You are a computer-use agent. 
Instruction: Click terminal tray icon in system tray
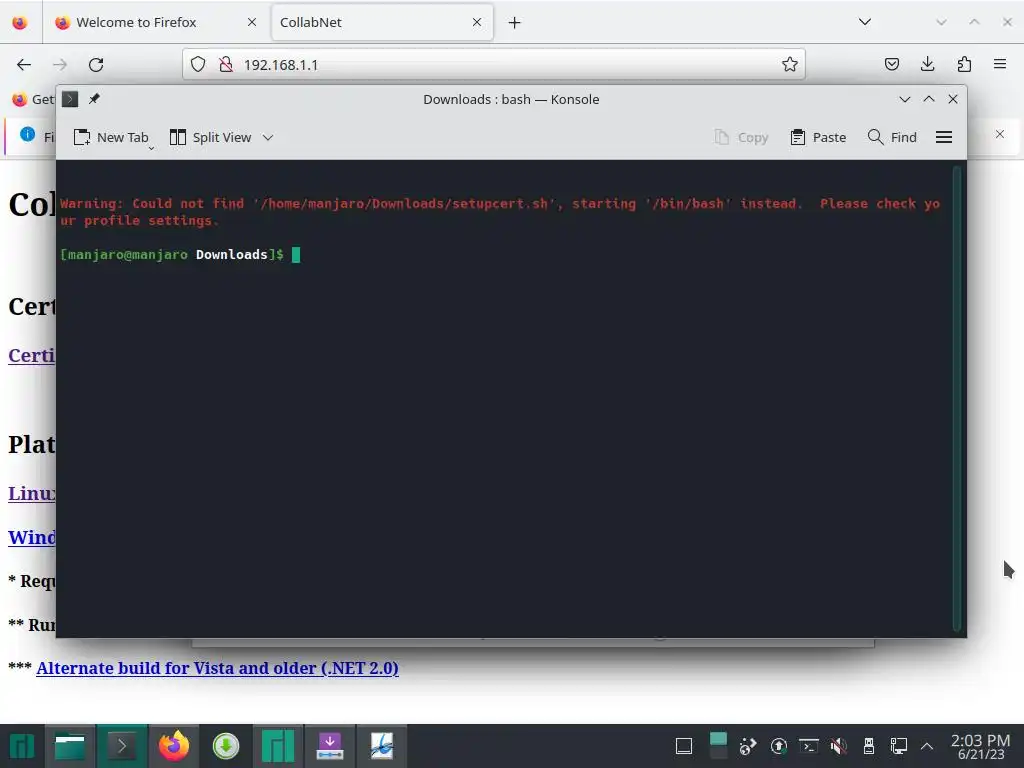pos(808,746)
